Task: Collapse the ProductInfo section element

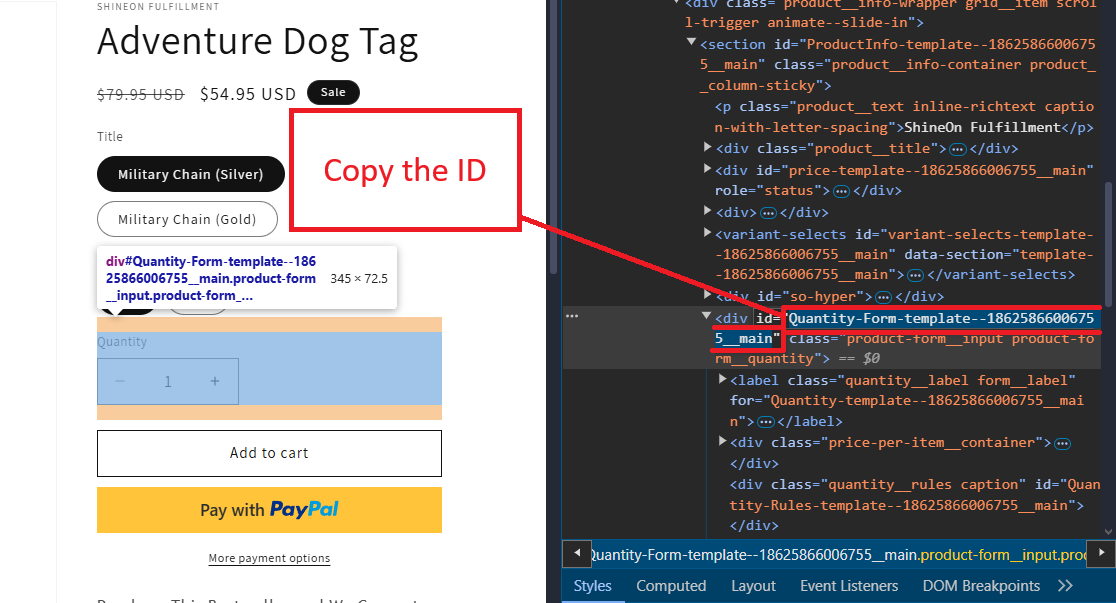Action: point(691,43)
